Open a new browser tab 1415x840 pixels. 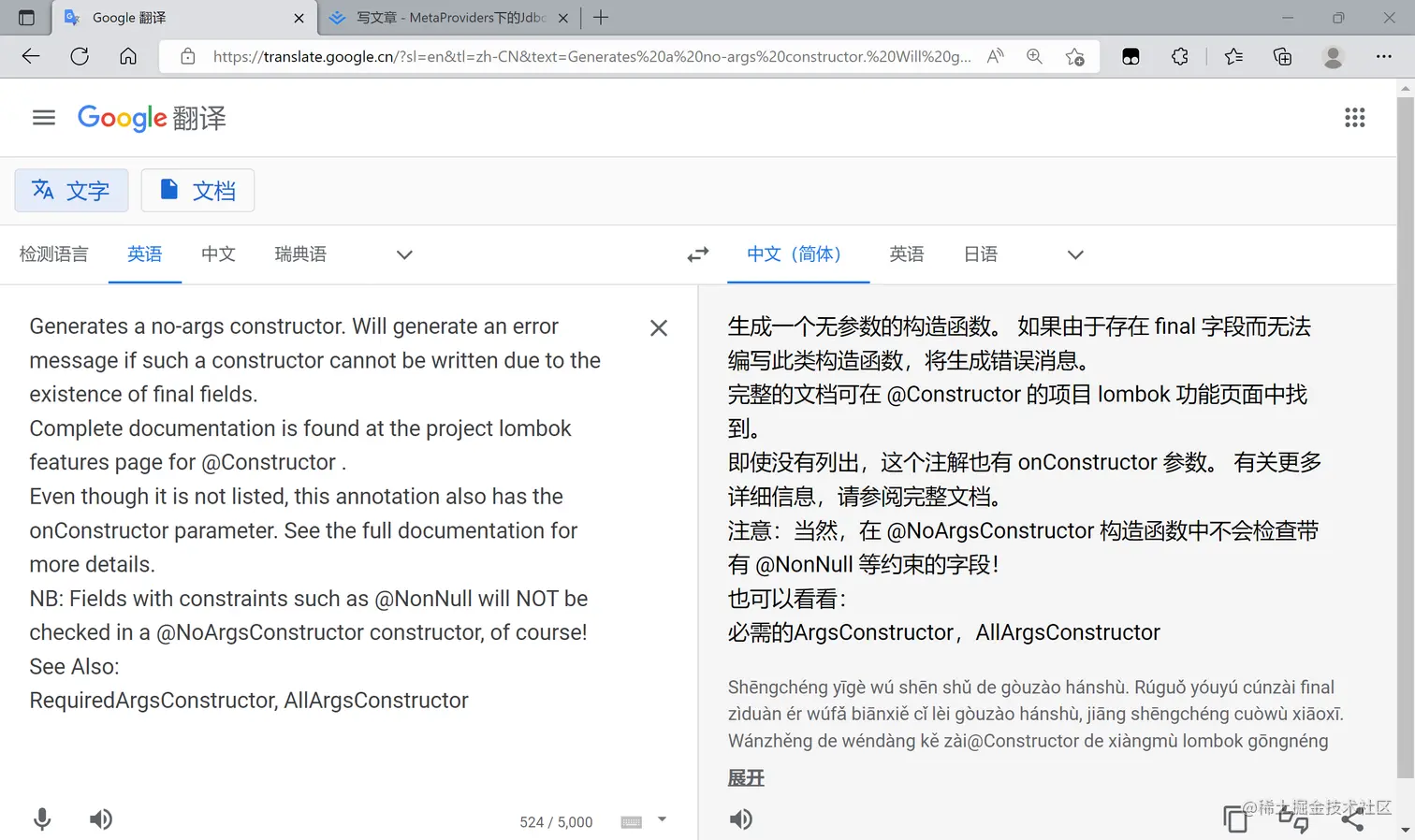601,17
